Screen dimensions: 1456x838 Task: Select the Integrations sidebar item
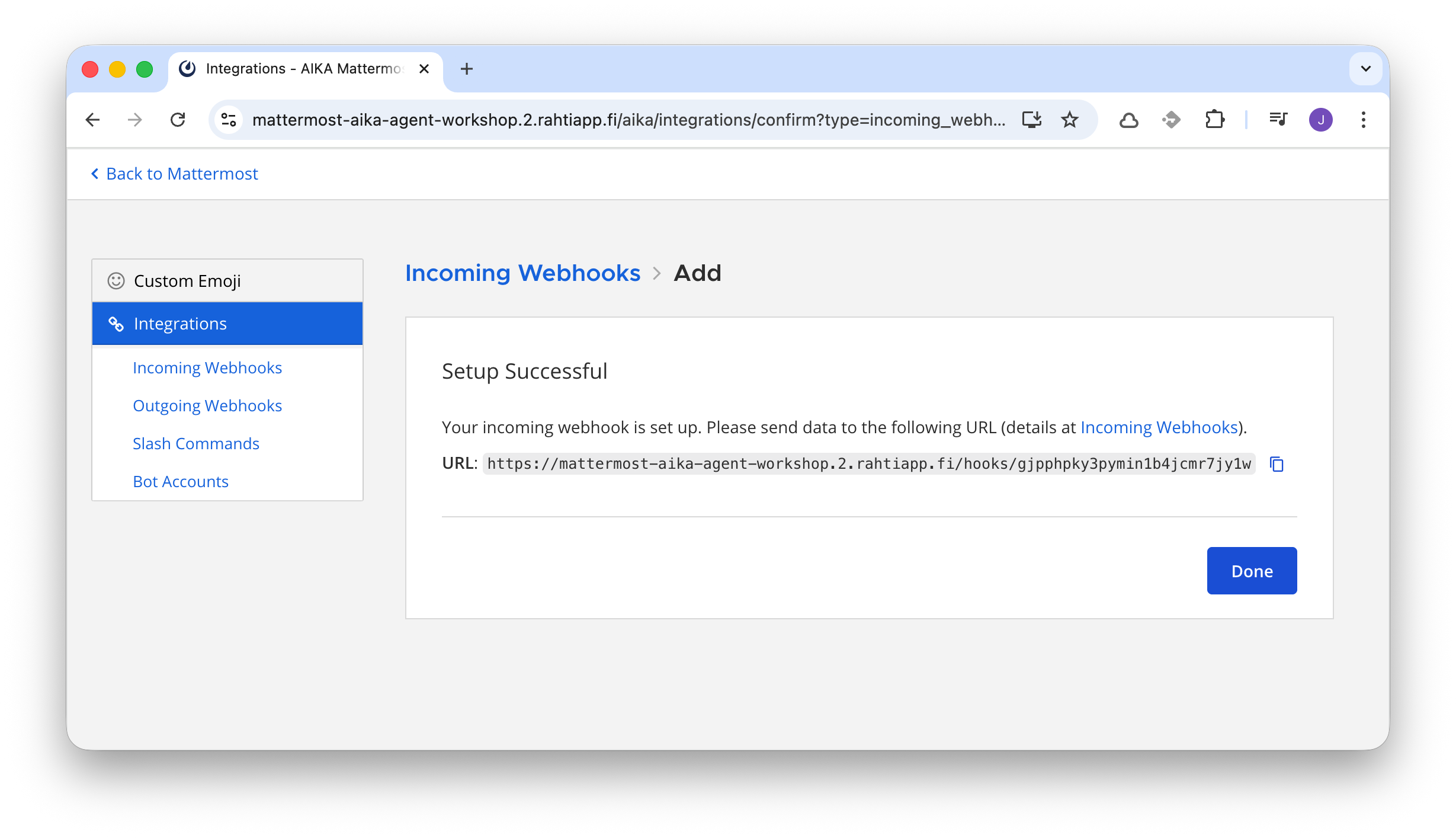pyautogui.click(x=180, y=324)
